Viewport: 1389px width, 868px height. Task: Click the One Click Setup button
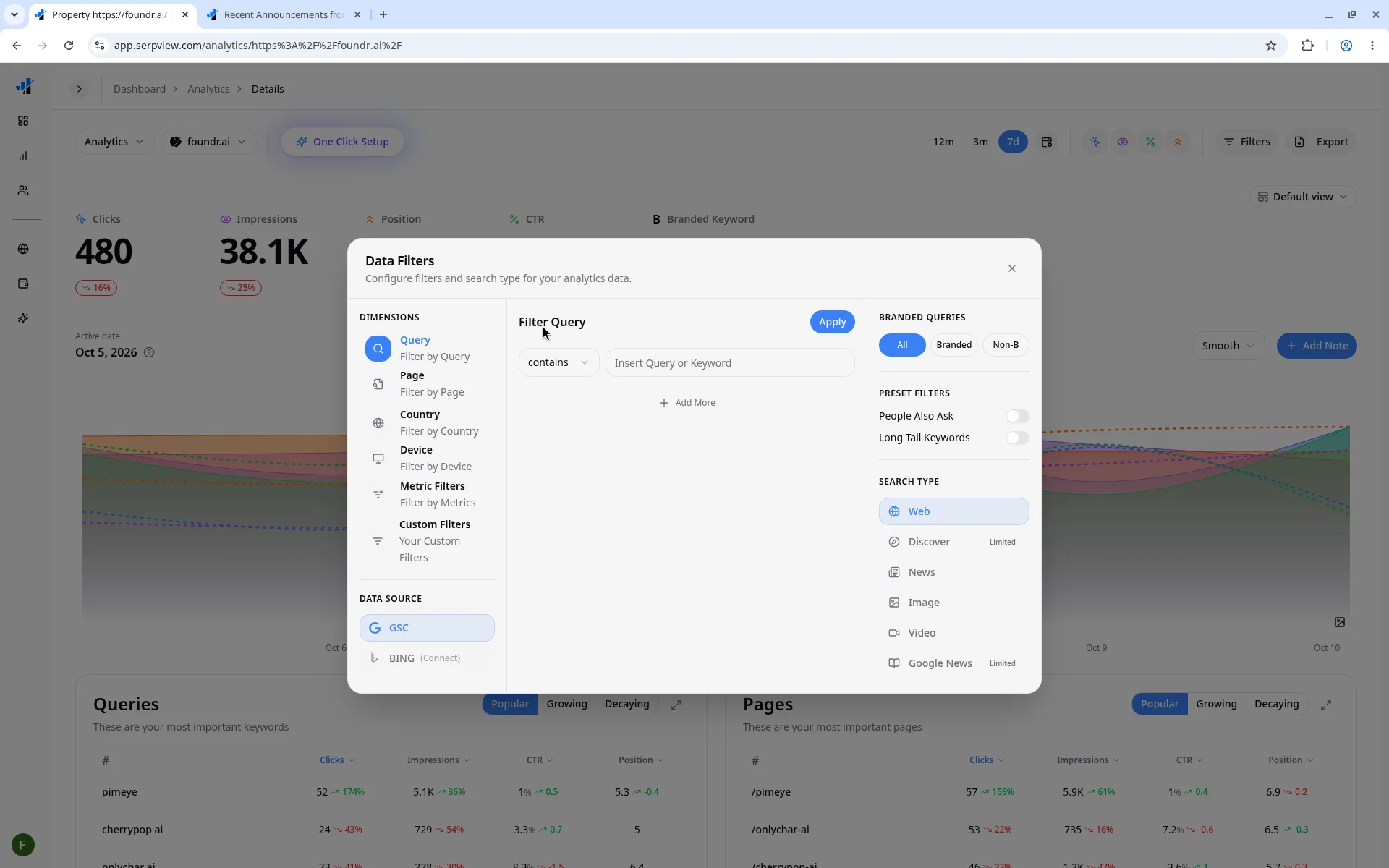click(342, 142)
